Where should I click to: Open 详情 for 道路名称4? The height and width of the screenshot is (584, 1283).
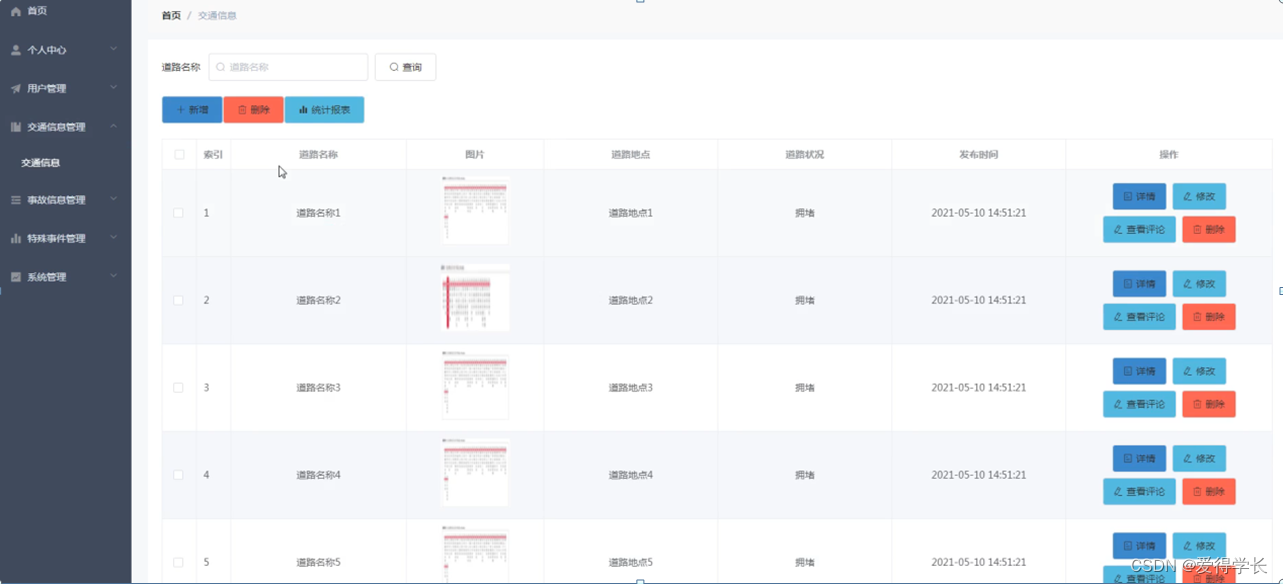[1139, 458]
